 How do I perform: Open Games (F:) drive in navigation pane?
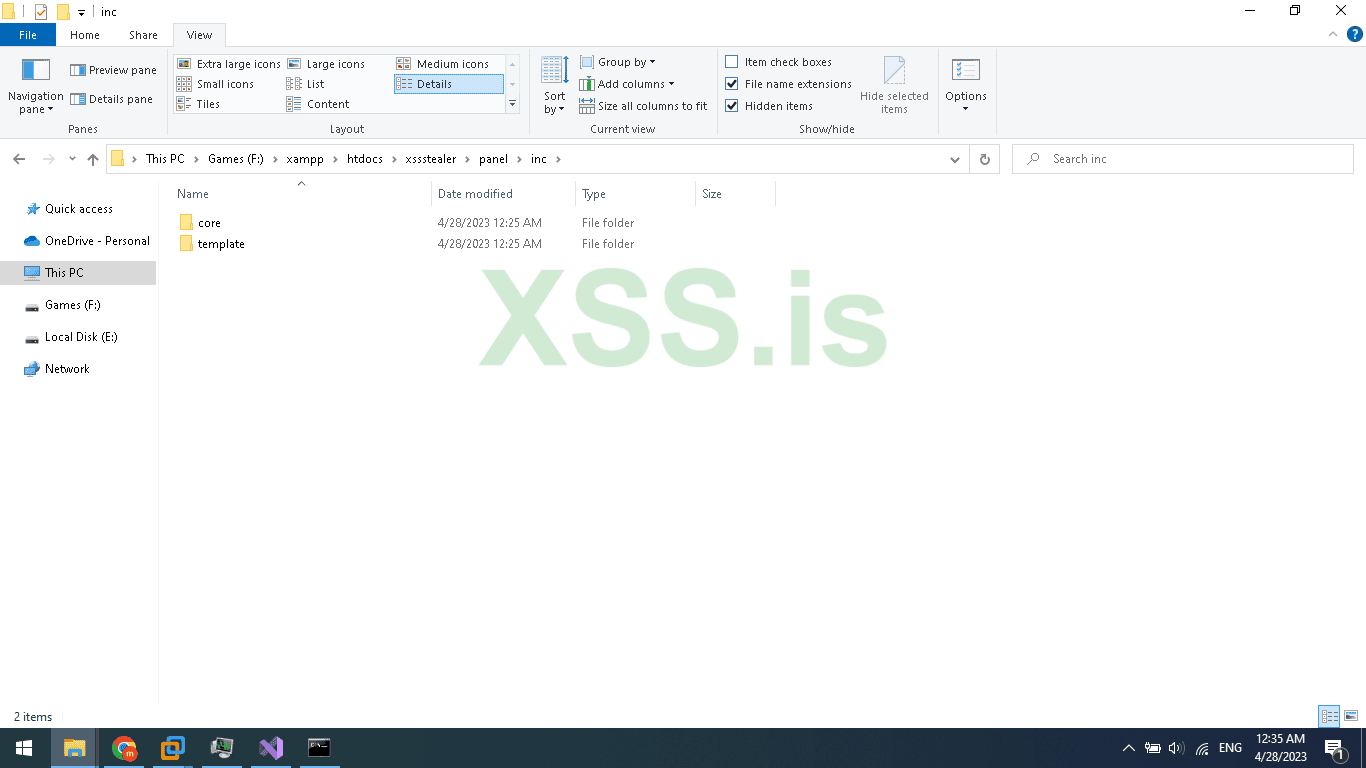pos(72,305)
